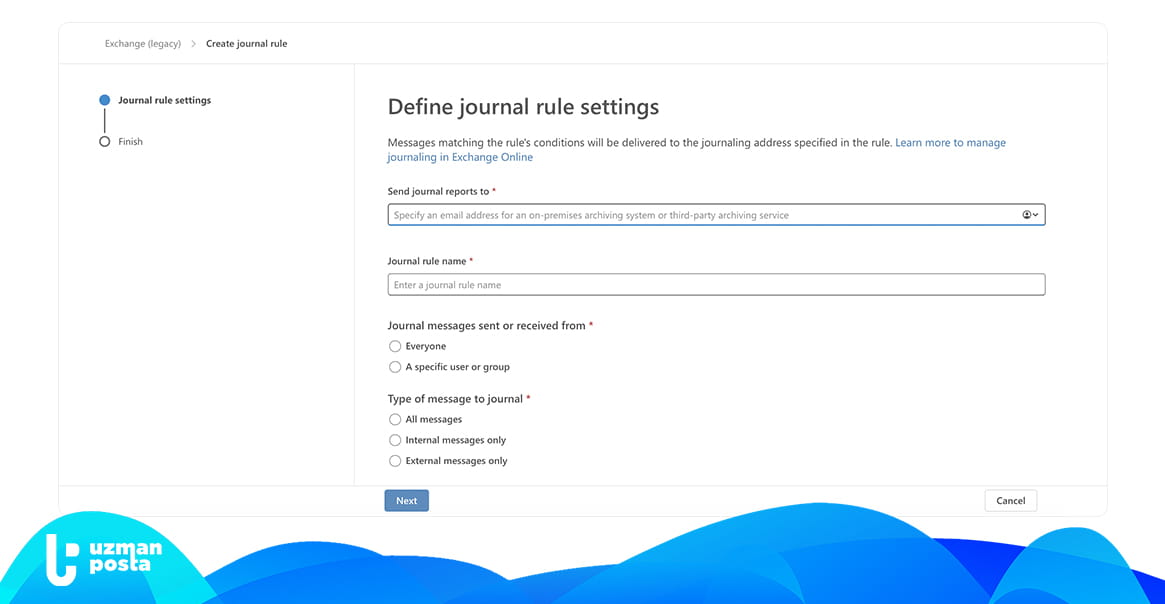The width and height of the screenshot is (1165, 604).
Task: Open Learn more to manage journaling link
Action: pyautogui.click(x=950, y=143)
